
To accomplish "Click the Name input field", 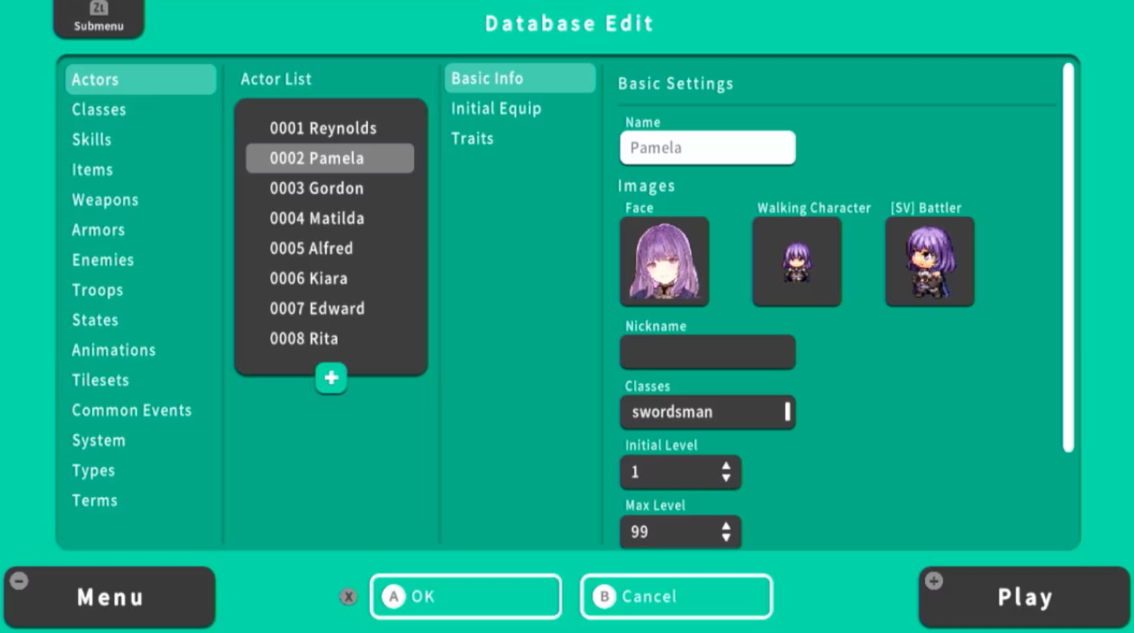I will [707, 147].
